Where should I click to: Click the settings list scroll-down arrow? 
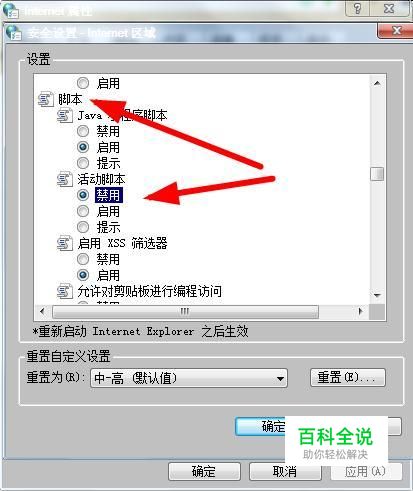[x=377, y=295]
